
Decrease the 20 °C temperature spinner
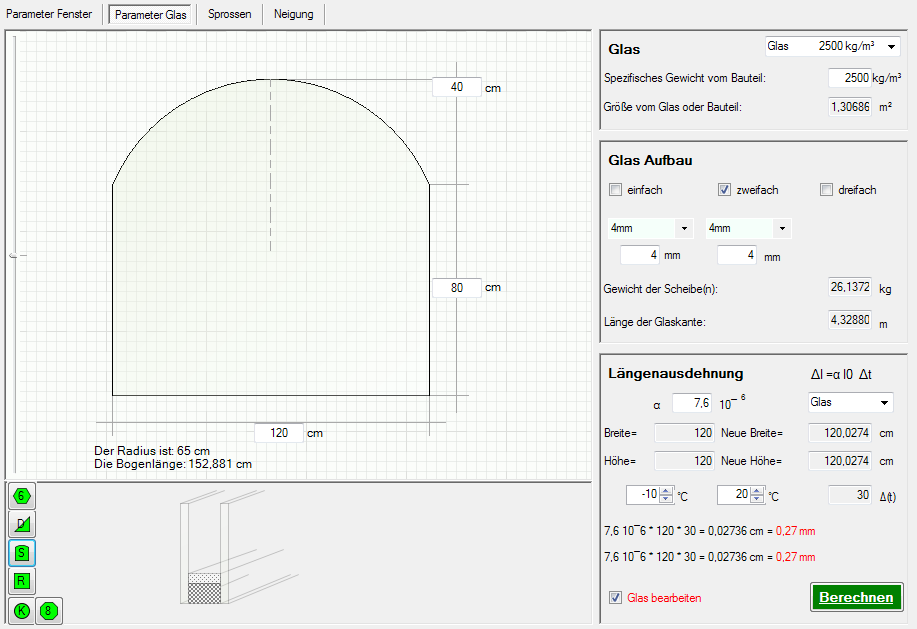tap(756, 500)
